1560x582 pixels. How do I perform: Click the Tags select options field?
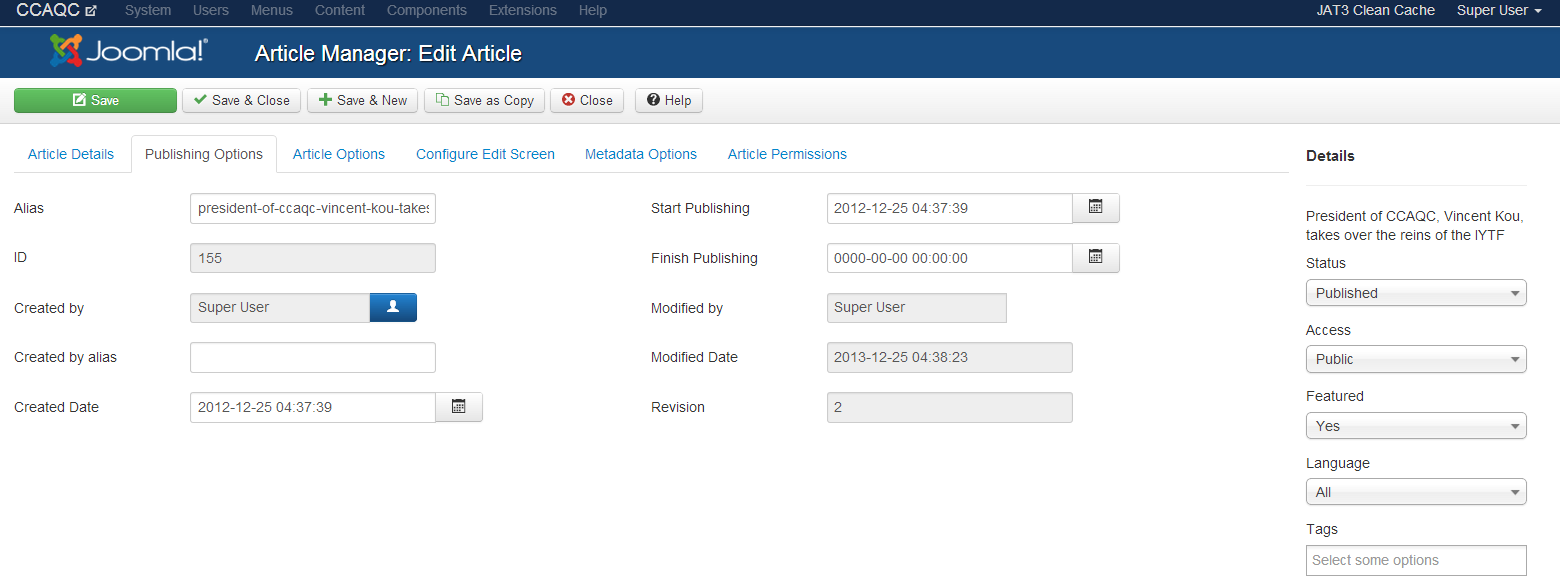(1416, 560)
